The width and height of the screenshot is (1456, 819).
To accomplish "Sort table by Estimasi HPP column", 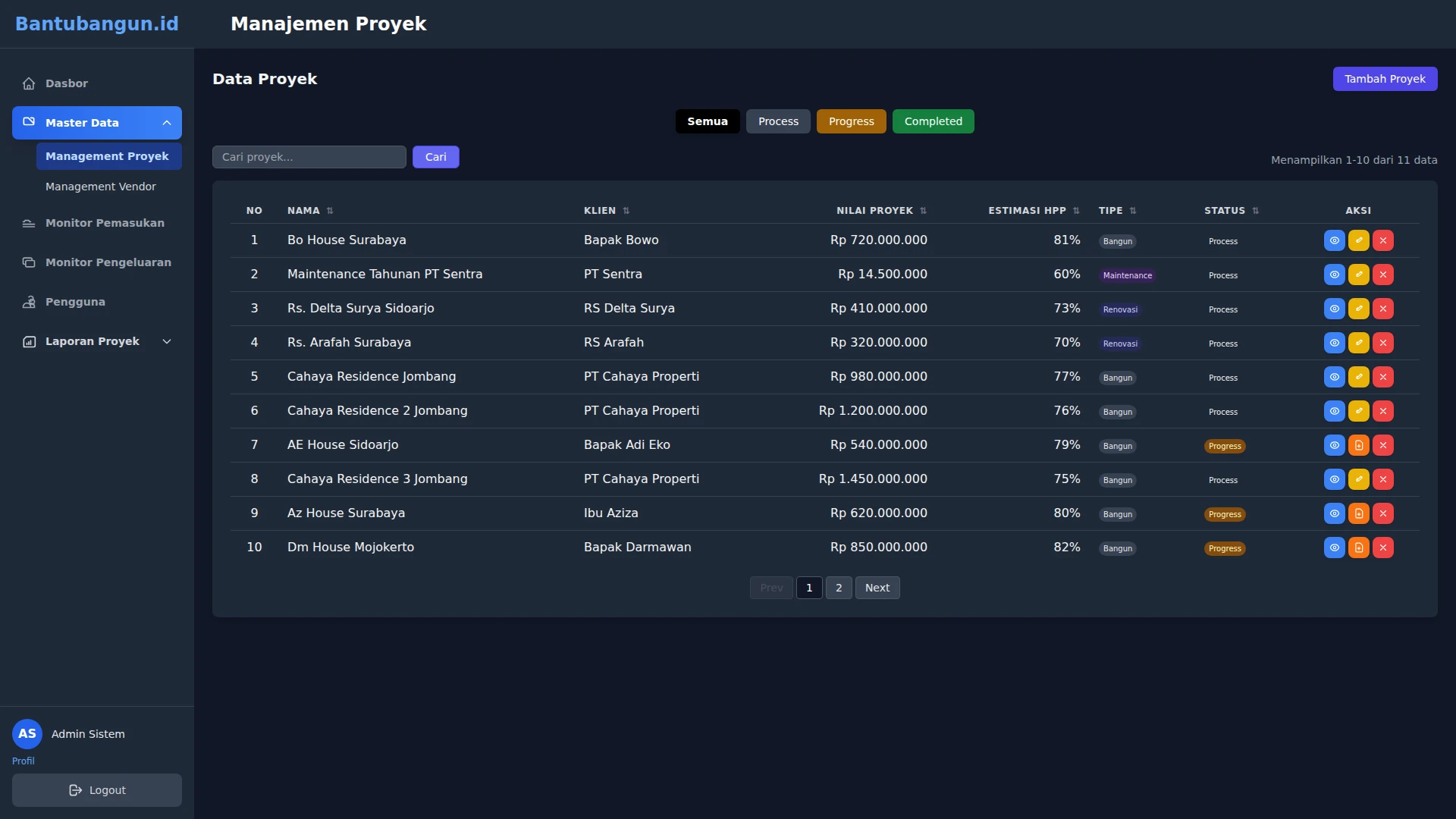I will click(x=1034, y=211).
